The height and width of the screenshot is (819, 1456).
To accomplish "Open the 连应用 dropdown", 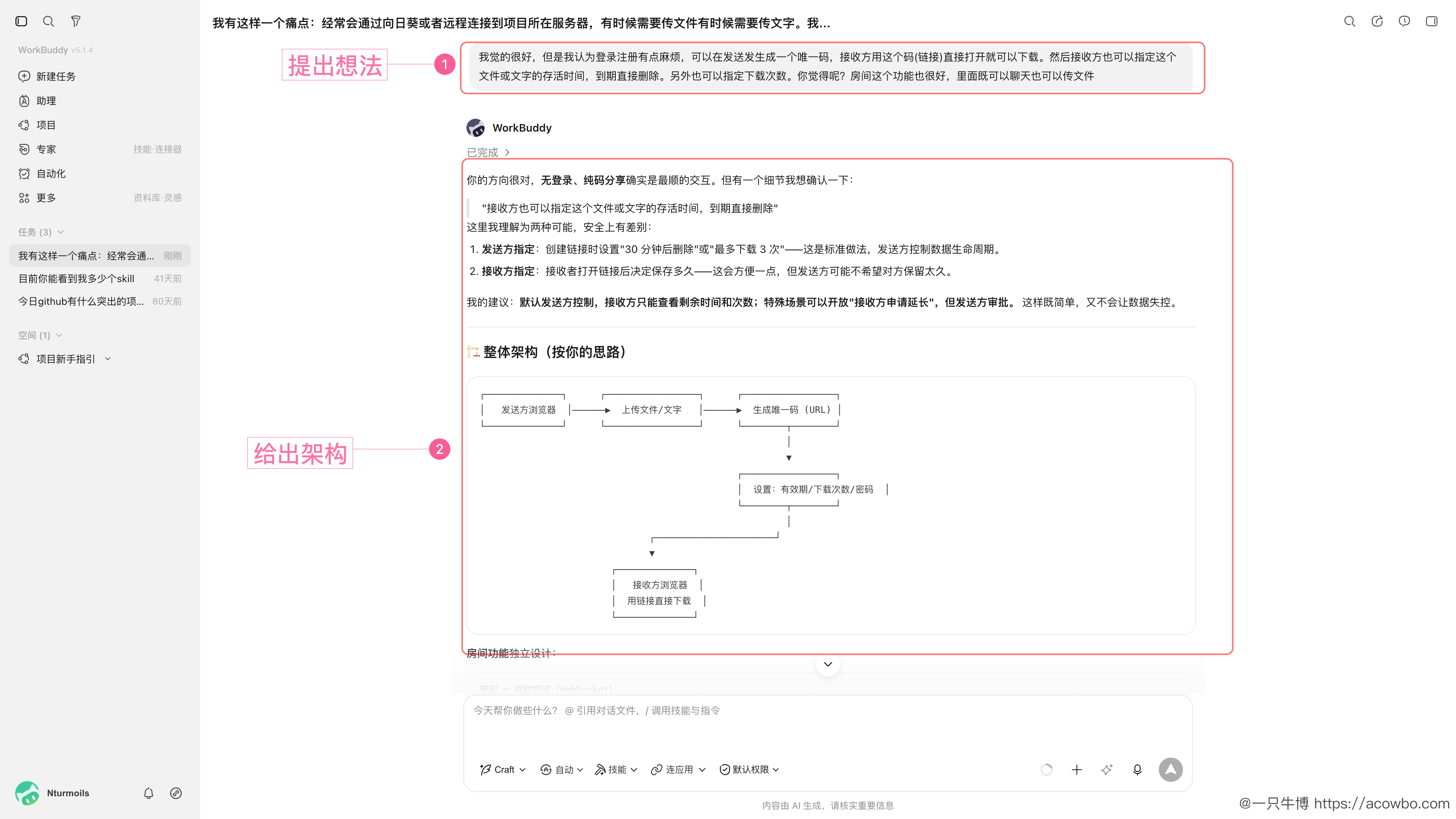I will pyautogui.click(x=678, y=769).
